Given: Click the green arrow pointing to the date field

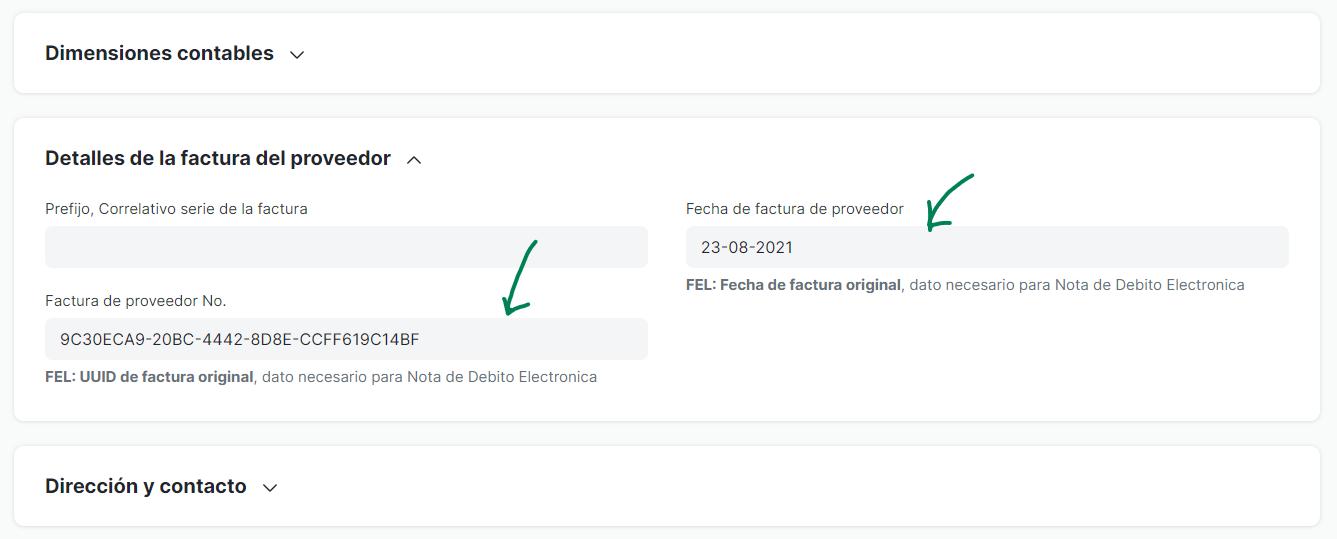Looking at the screenshot, I should (x=948, y=202).
